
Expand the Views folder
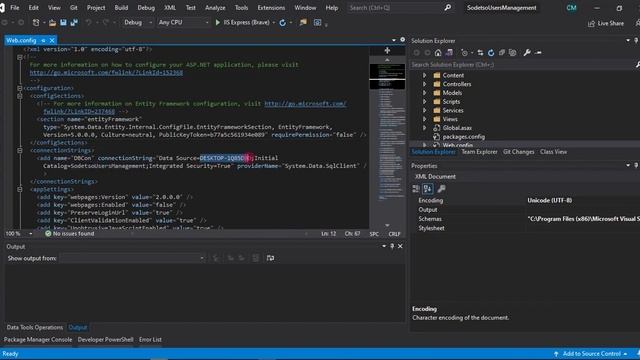pyautogui.click(x=424, y=119)
